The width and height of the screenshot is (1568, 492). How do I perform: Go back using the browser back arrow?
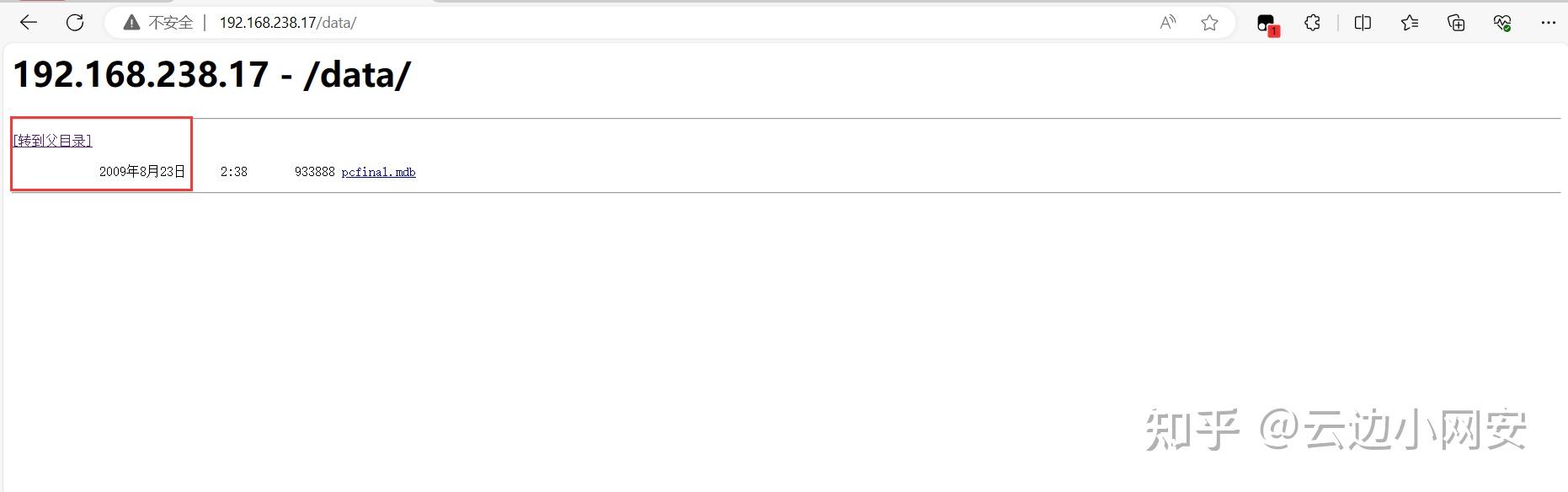tap(29, 23)
